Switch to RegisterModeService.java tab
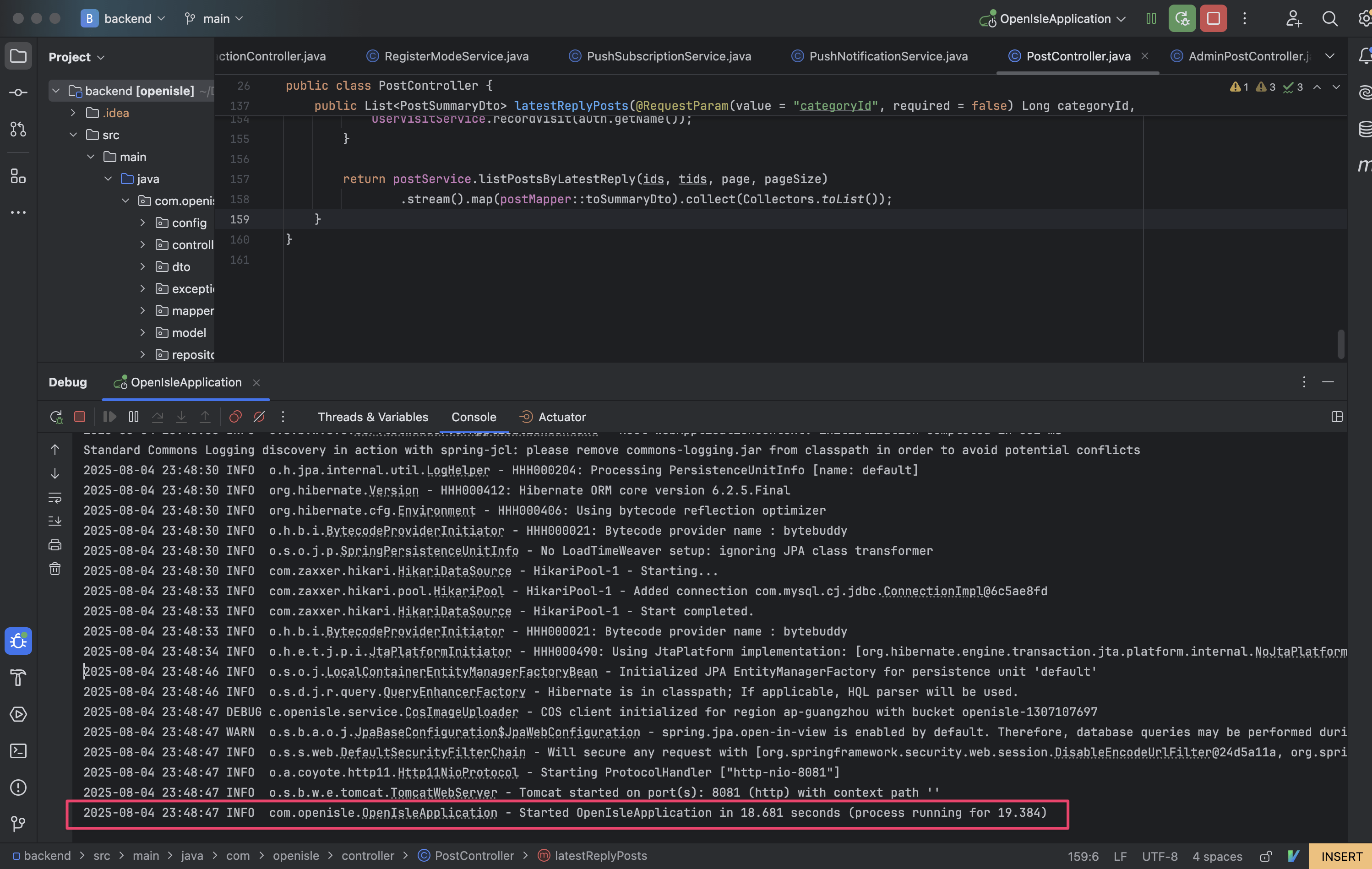This screenshot has width=1372, height=869. click(x=448, y=56)
